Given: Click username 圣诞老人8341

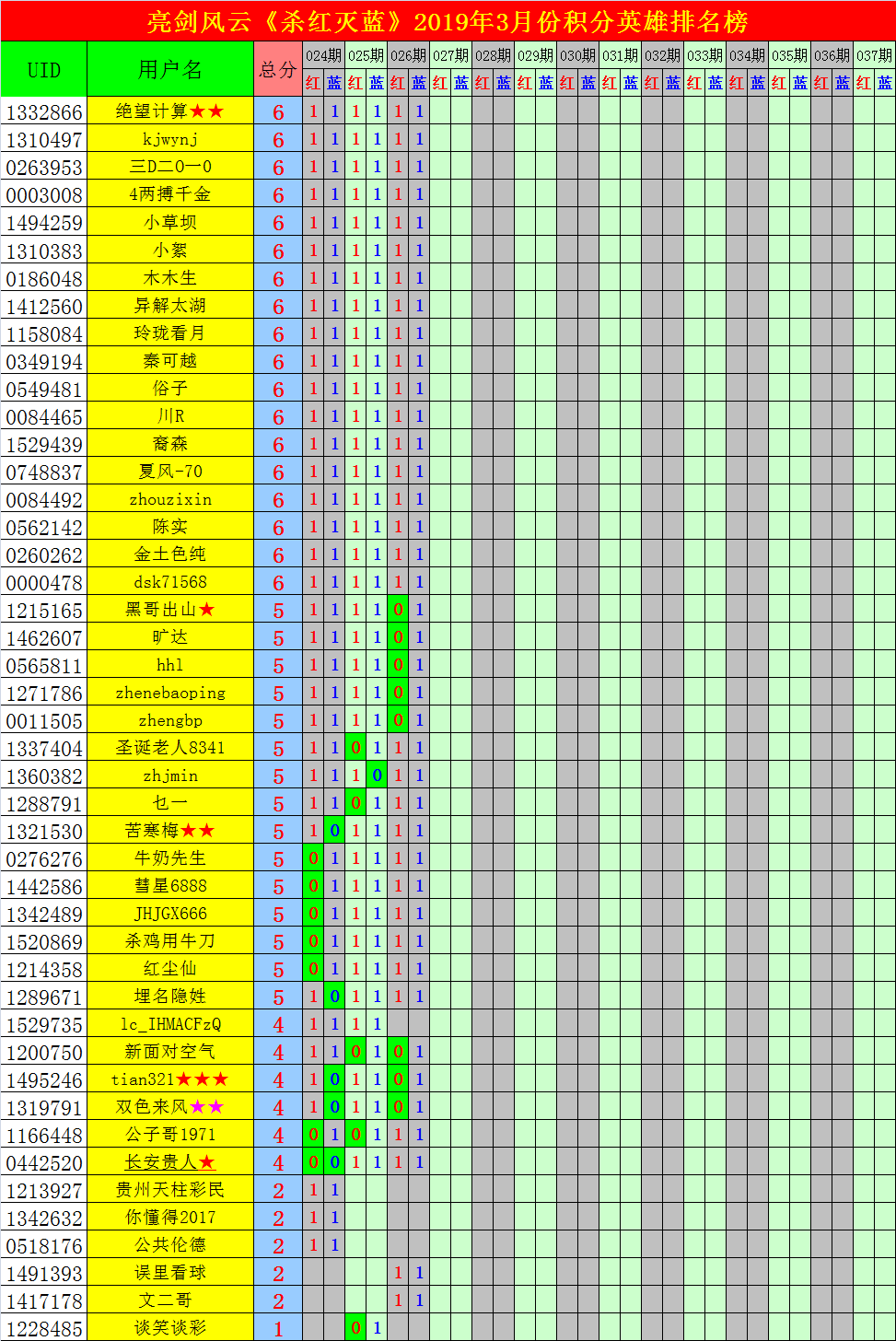Looking at the screenshot, I should pyautogui.click(x=170, y=747).
